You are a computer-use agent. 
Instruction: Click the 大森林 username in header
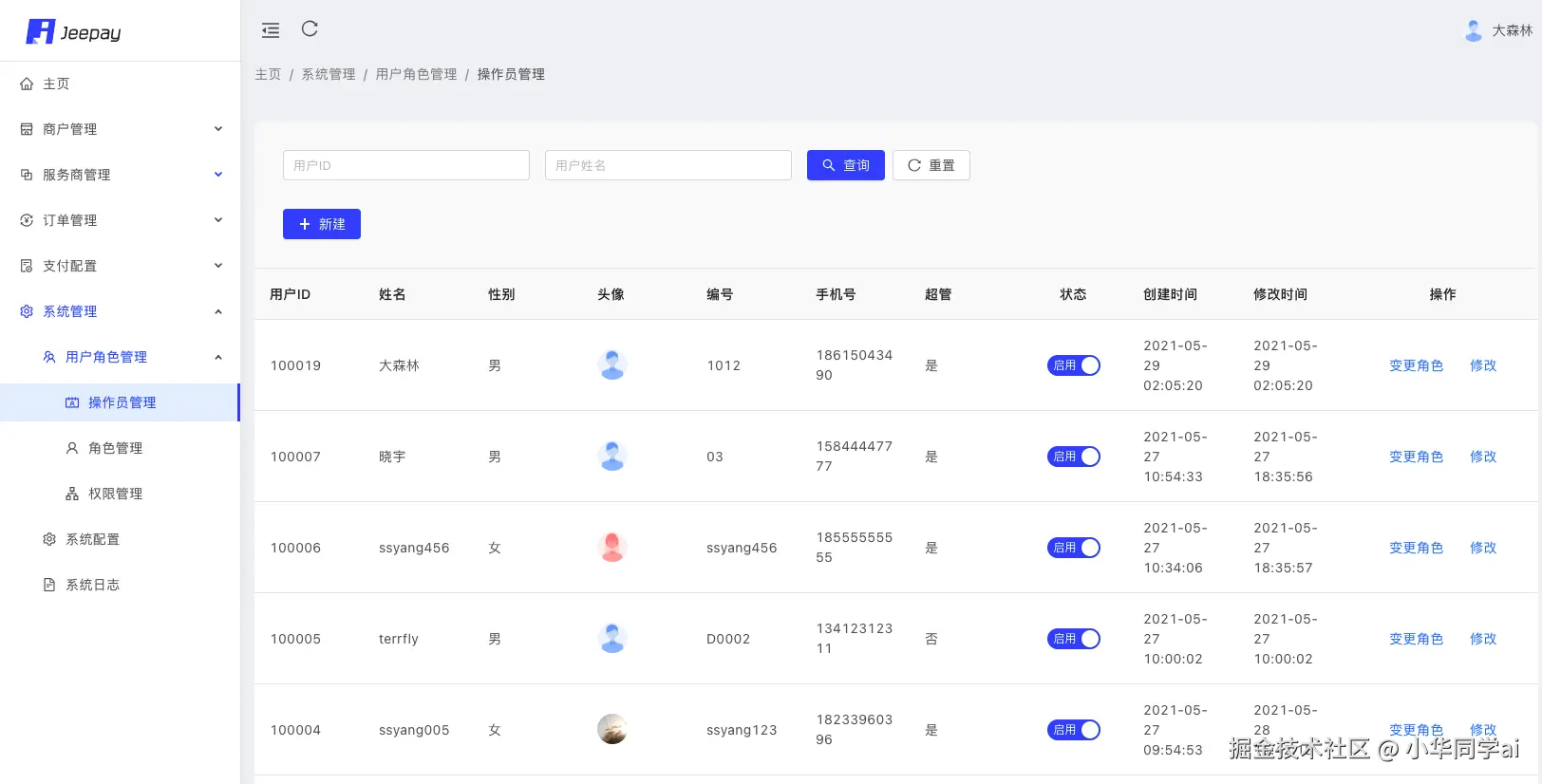pos(1513,30)
